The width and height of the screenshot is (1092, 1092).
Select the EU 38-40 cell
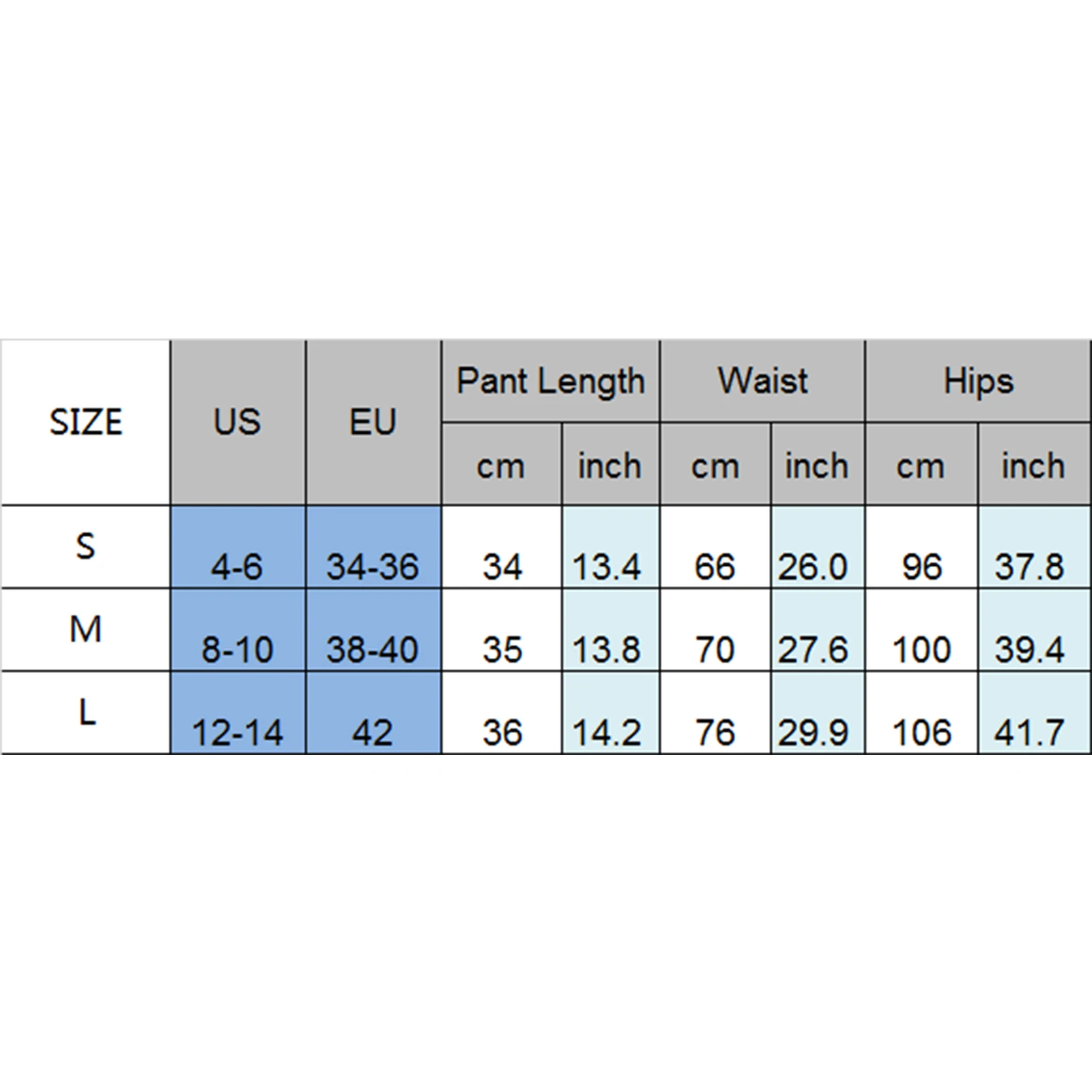[373, 648]
